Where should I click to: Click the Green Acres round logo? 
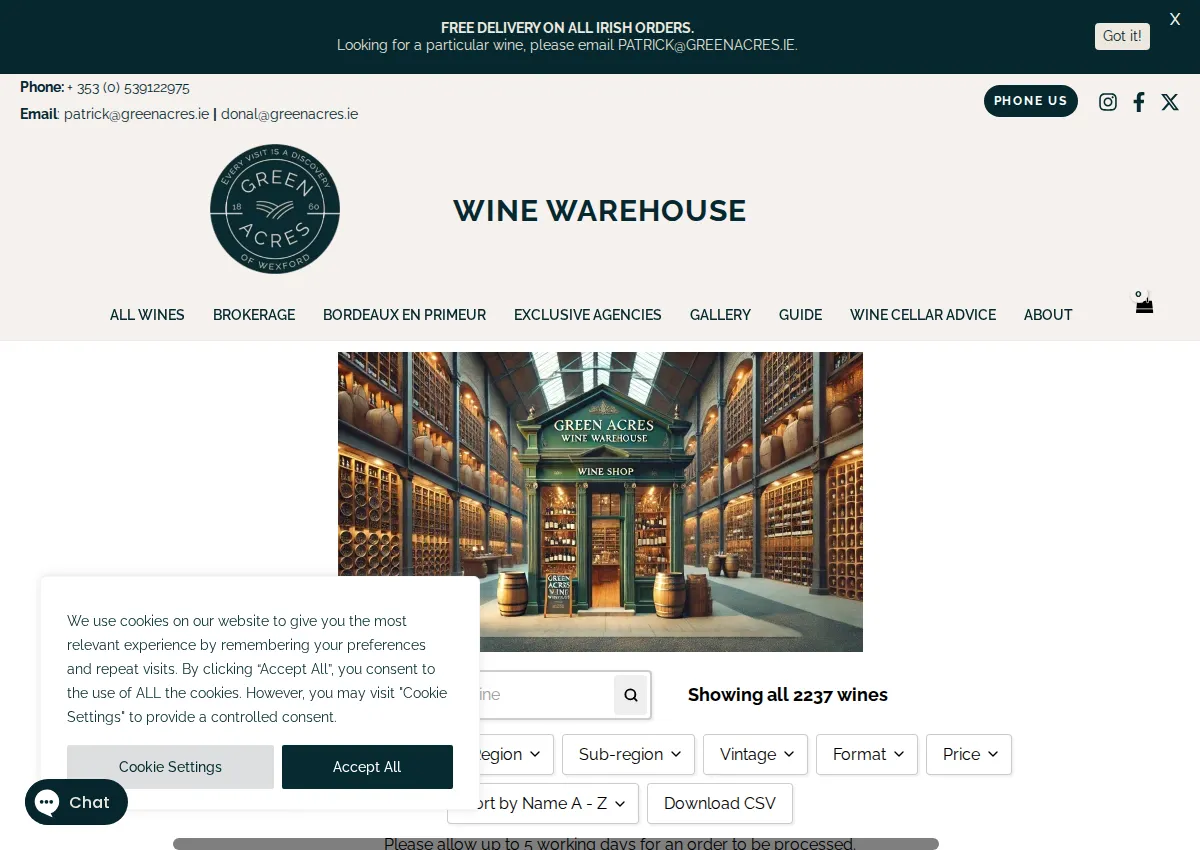275,209
